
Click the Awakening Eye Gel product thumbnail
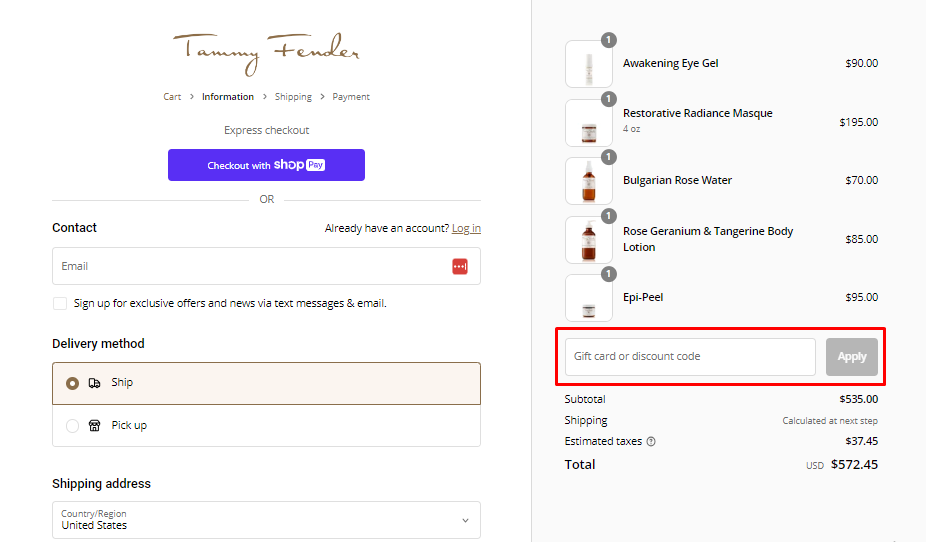click(589, 64)
